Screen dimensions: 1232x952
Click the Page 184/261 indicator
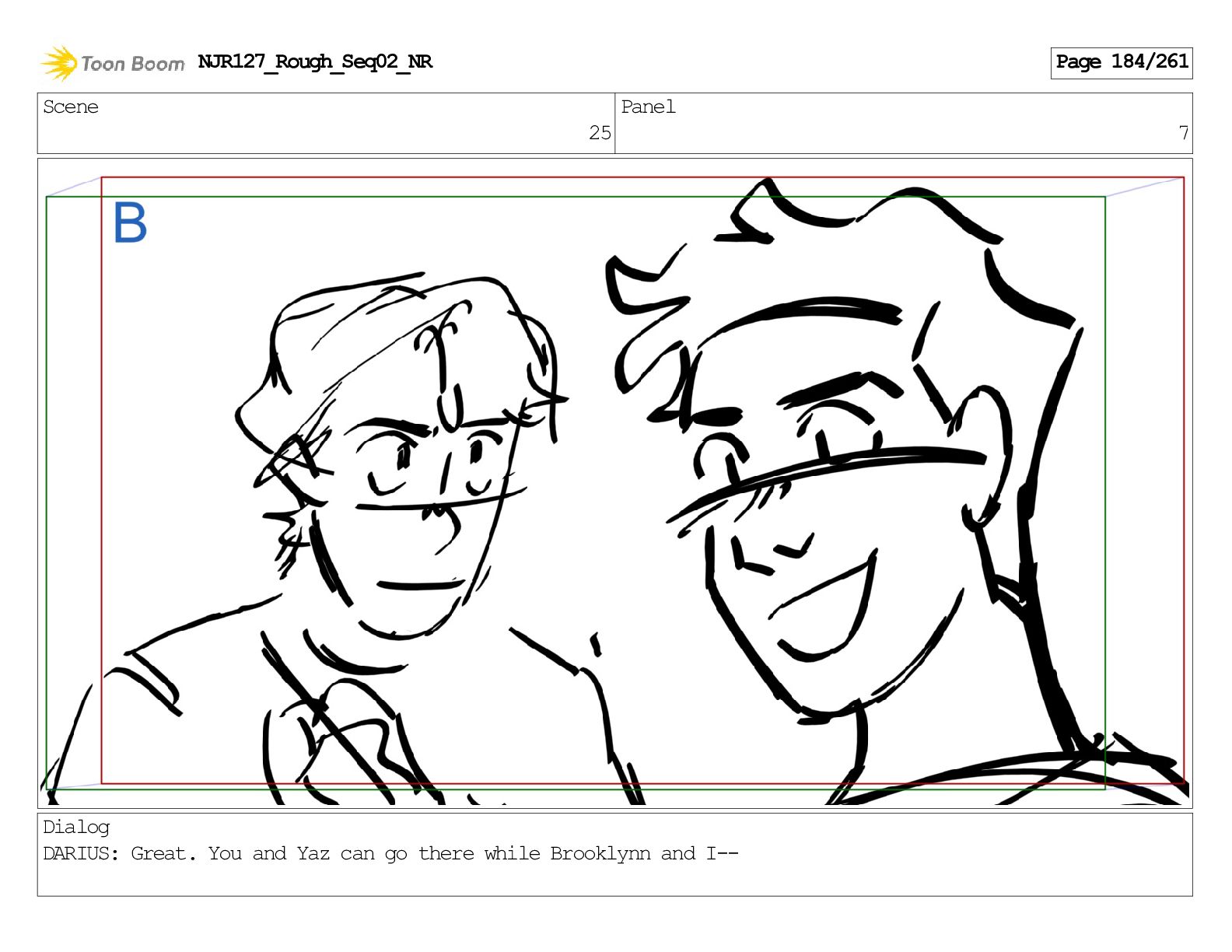point(1122,62)
